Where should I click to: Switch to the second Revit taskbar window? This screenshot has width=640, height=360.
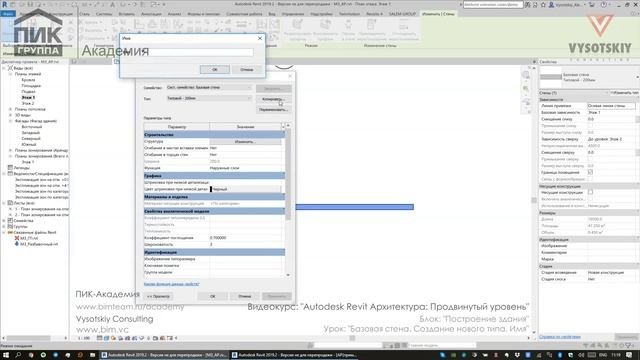294,355
